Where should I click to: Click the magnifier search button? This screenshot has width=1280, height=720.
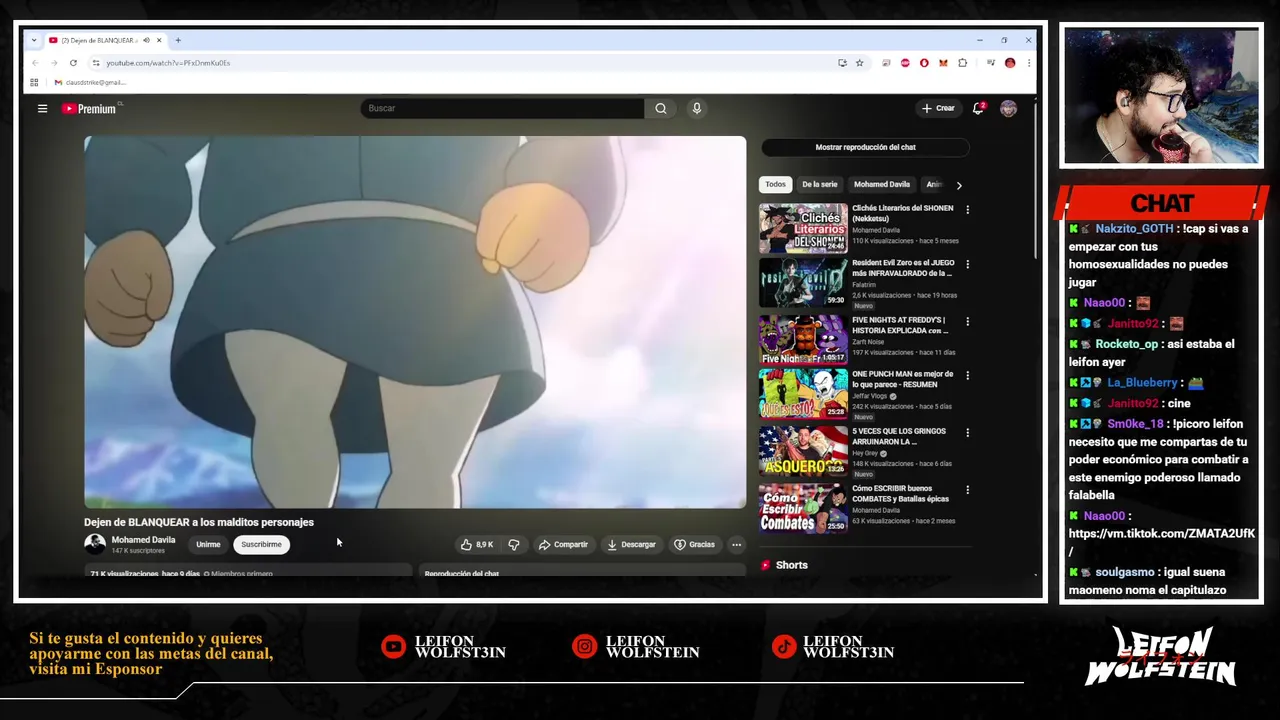coord(661,108)
